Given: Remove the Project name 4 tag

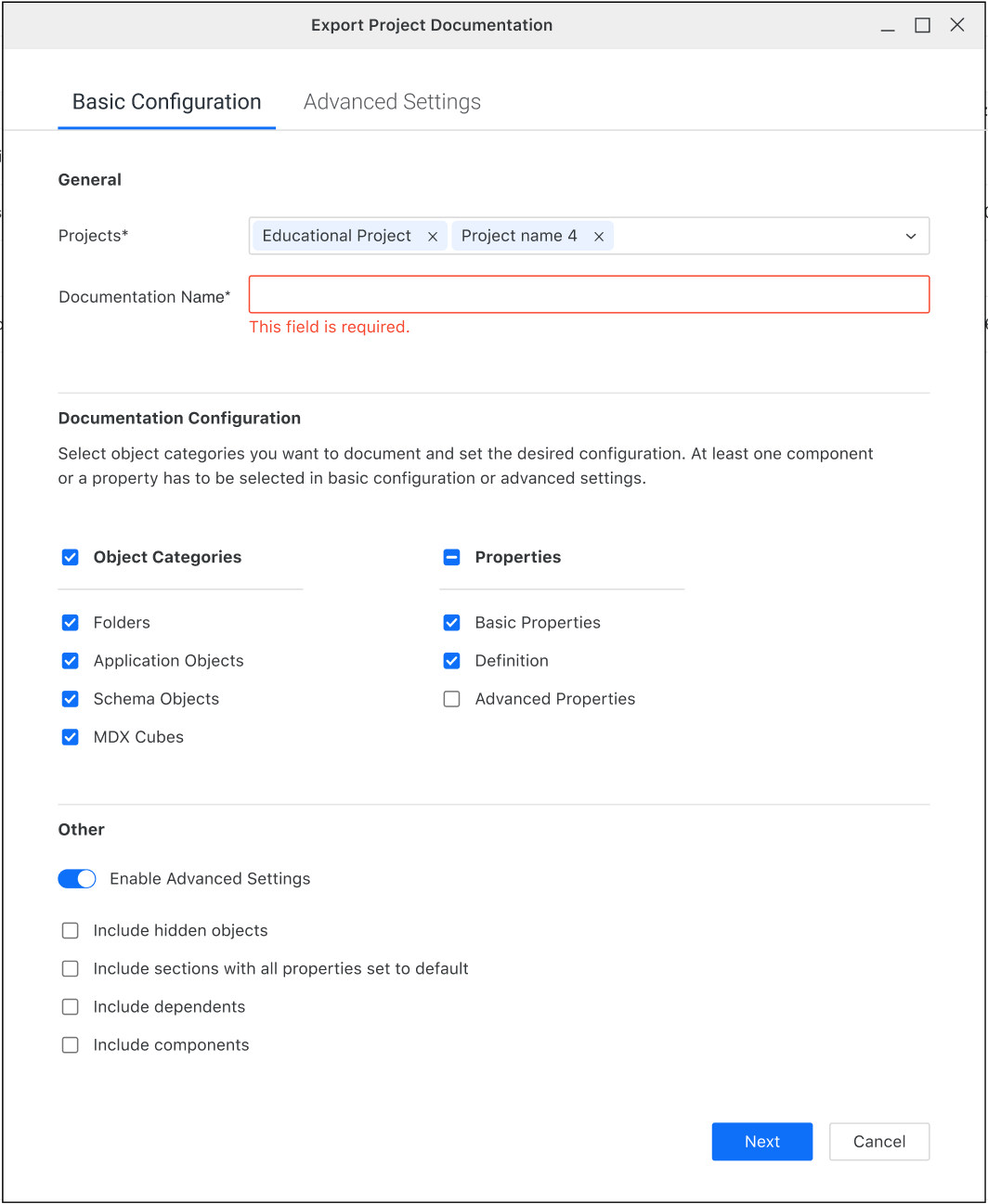Looking at the screenshot, I should (x=599, y=237).
